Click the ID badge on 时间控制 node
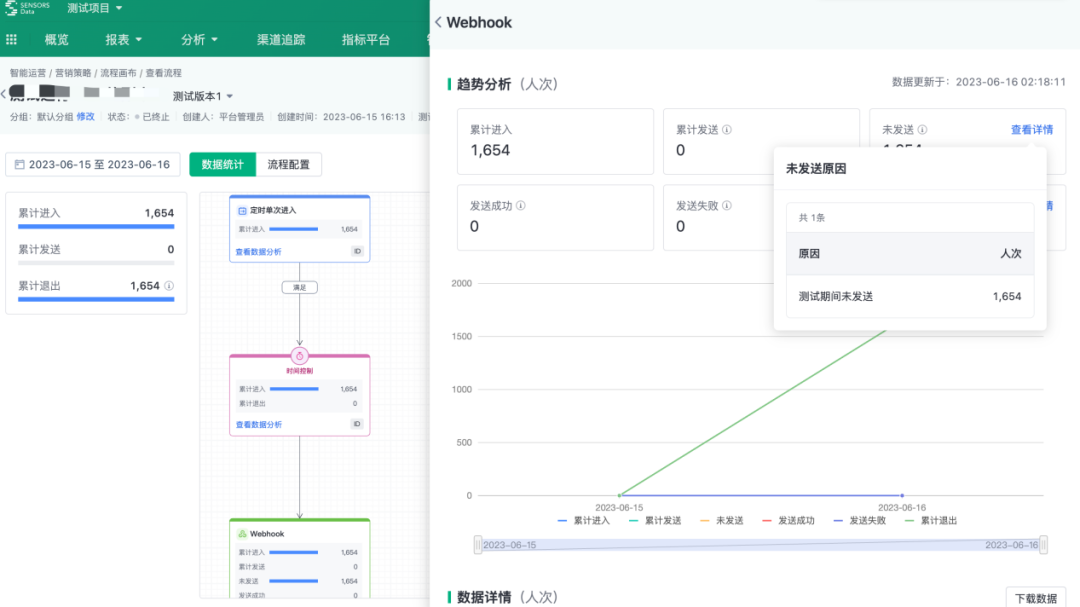 [x=357, y=424]
